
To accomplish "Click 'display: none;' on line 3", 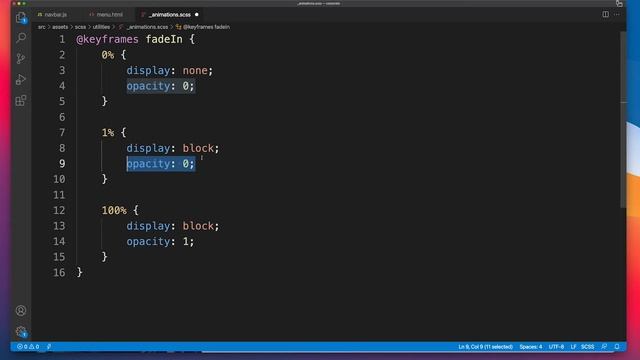I will (x=170, y=71).
